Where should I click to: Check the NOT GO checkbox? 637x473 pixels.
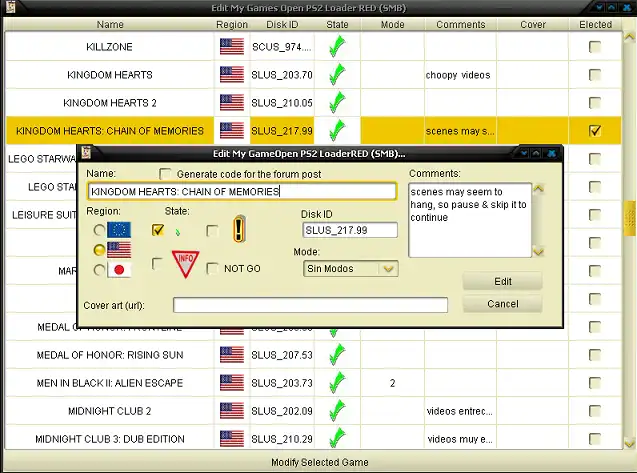212,268
